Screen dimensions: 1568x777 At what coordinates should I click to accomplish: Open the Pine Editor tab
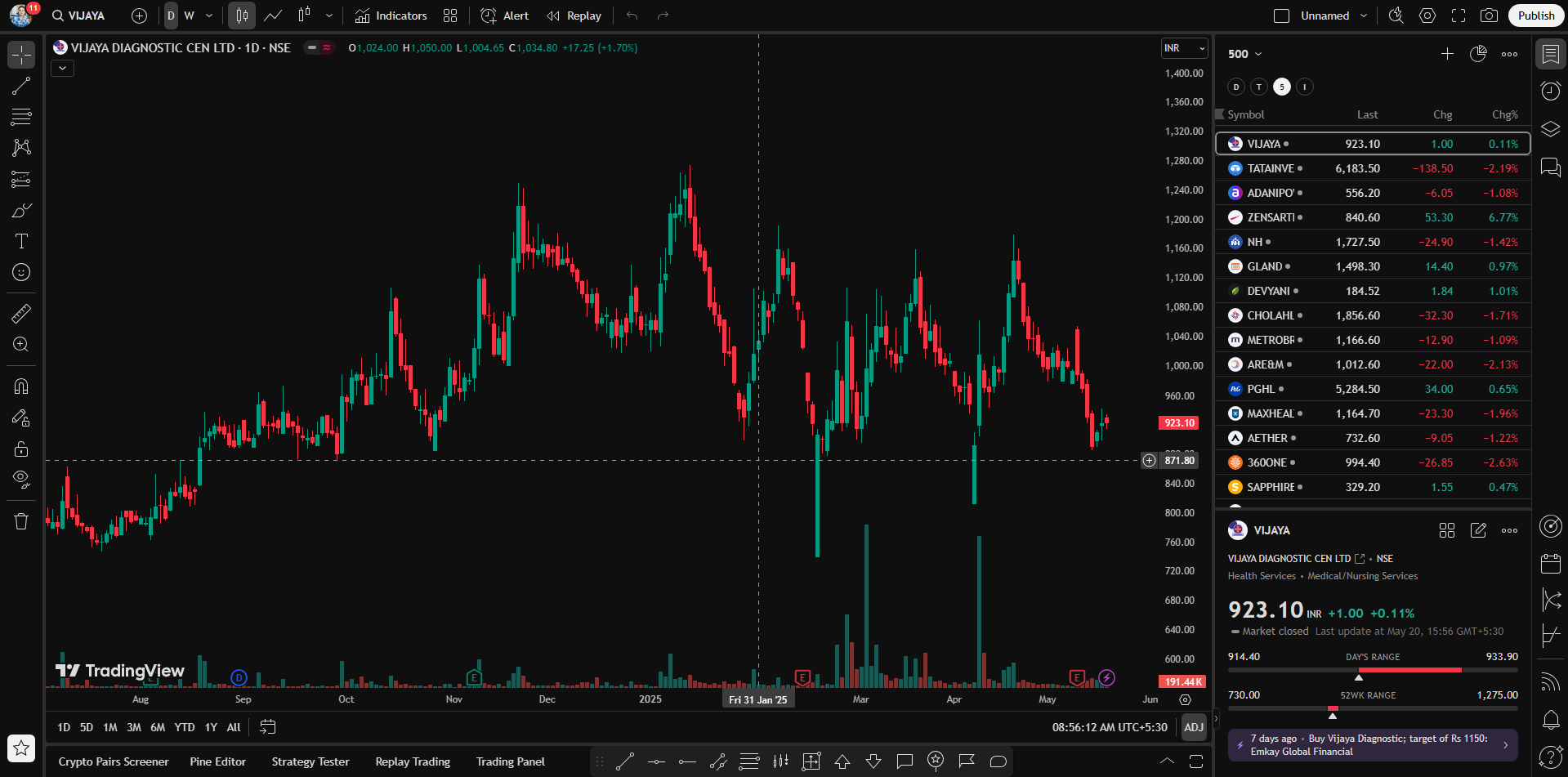(217, 761)
